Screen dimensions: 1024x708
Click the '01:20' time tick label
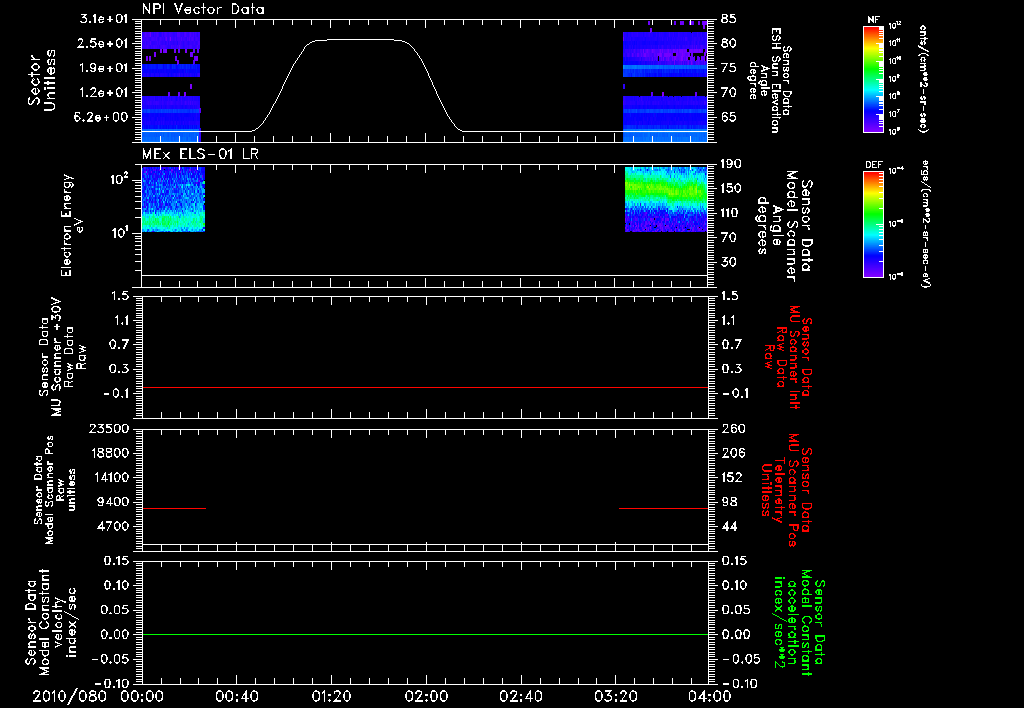(x=331, y=696)
